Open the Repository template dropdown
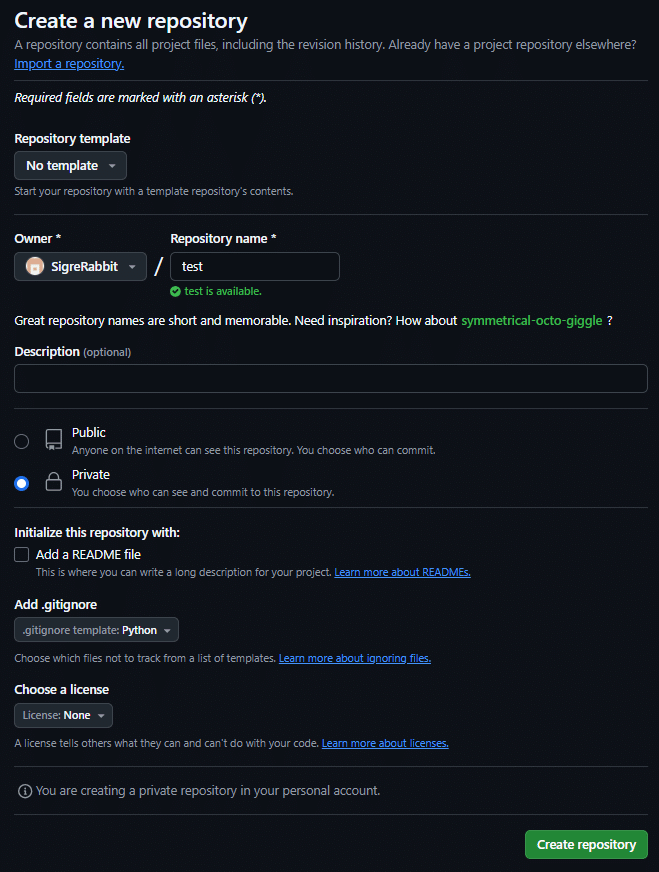The image size is (659, 872). (70, 165)
